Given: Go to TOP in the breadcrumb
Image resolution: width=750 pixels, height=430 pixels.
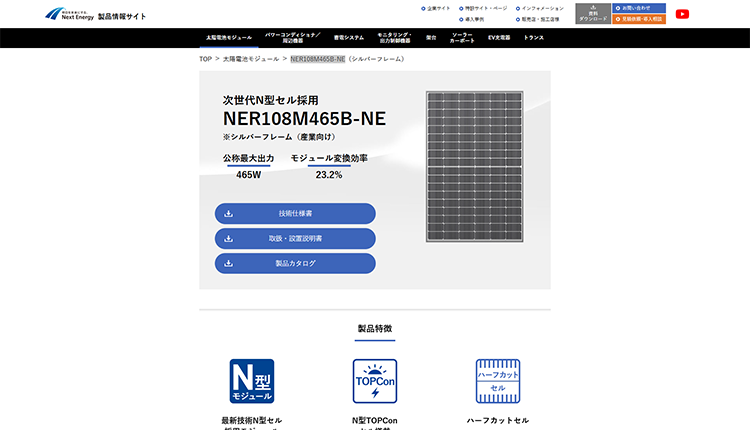Looking at the screenshot, I should point(205,59).
